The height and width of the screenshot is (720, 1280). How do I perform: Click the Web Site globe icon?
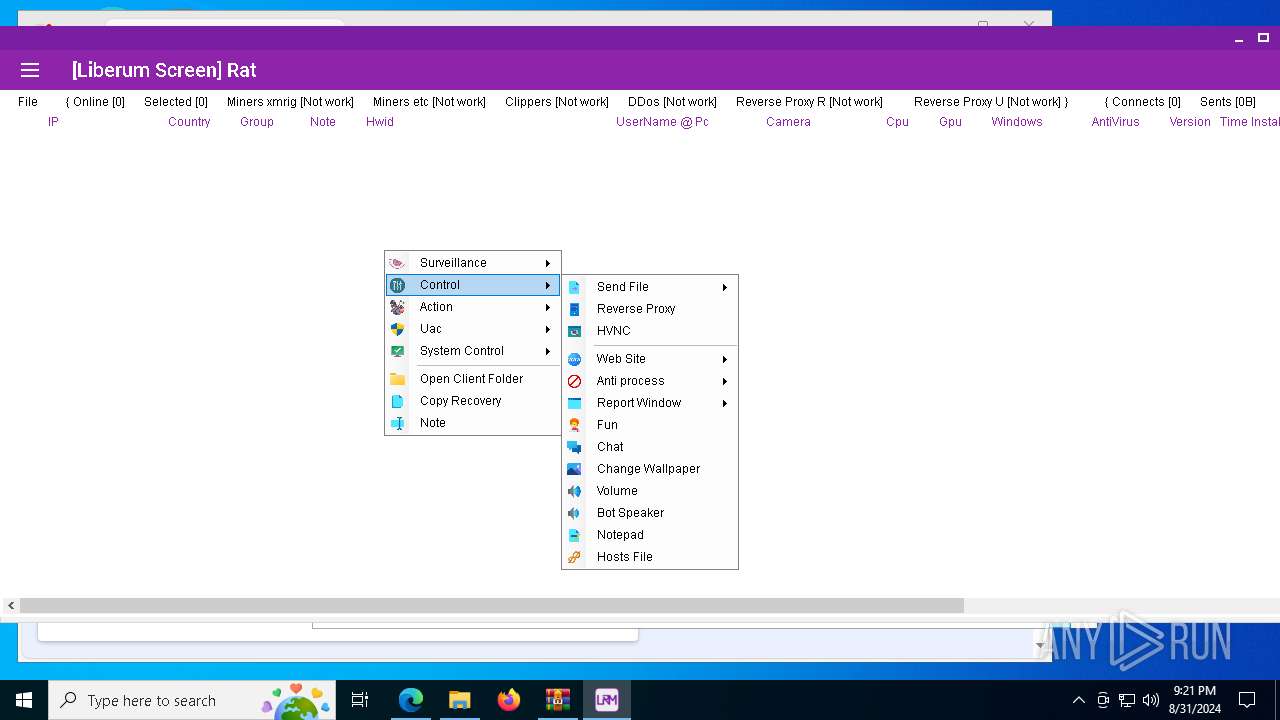click(574, 359)
